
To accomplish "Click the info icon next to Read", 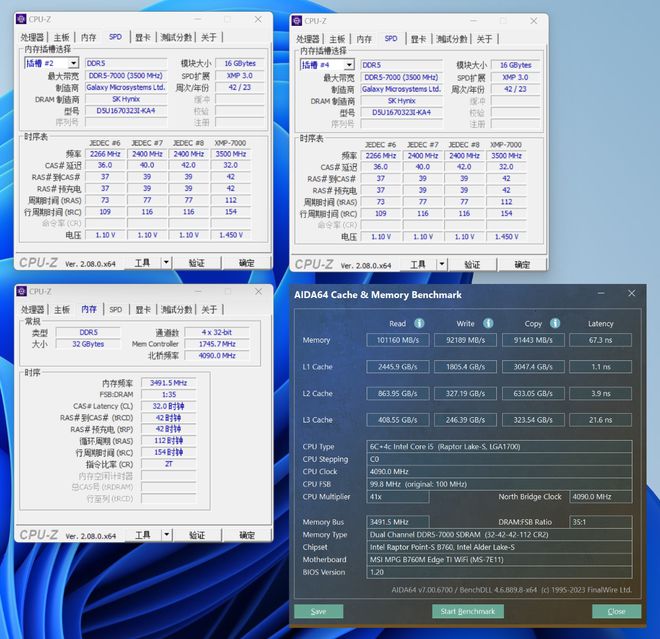I will tap(419, 323).
